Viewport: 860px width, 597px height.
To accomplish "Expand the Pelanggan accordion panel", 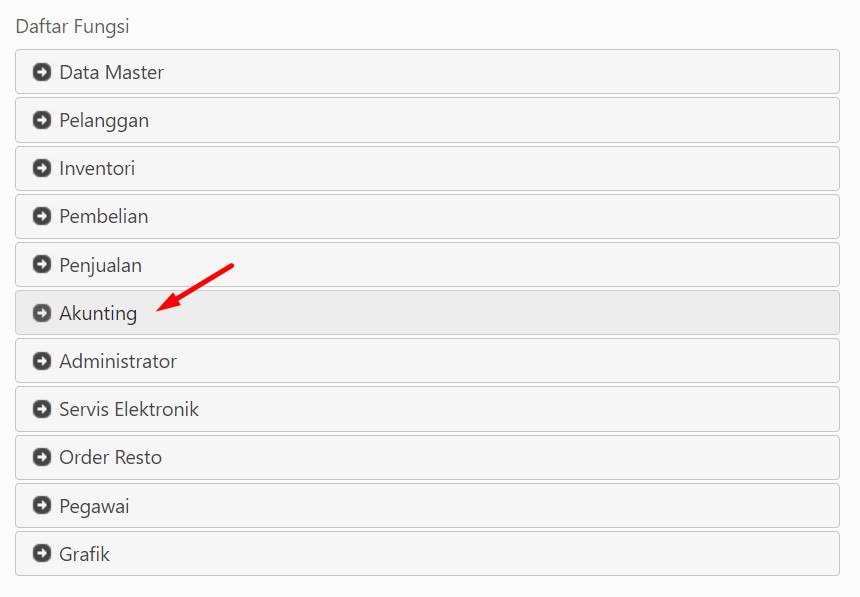I will [x=427, y=120].
